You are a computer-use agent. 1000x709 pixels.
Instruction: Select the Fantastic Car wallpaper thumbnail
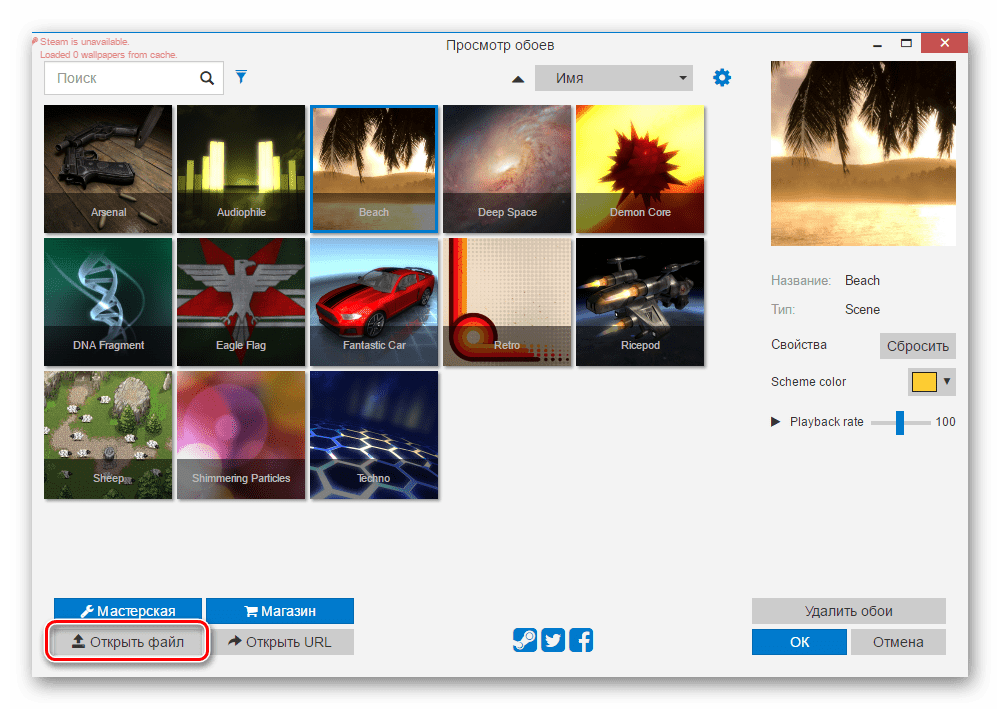click(x=374, y=302)
